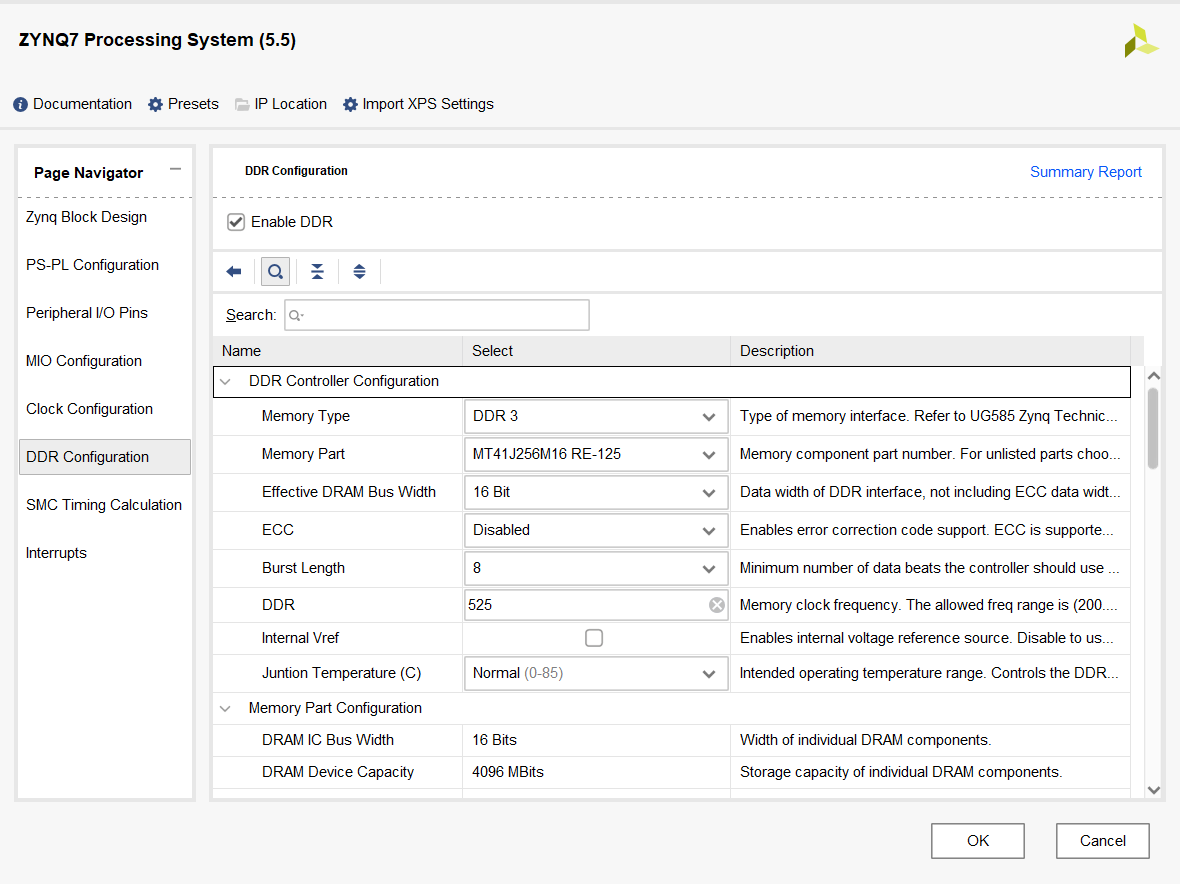
Task: Go to Clock Configuration page
Action: click(90, 409)
